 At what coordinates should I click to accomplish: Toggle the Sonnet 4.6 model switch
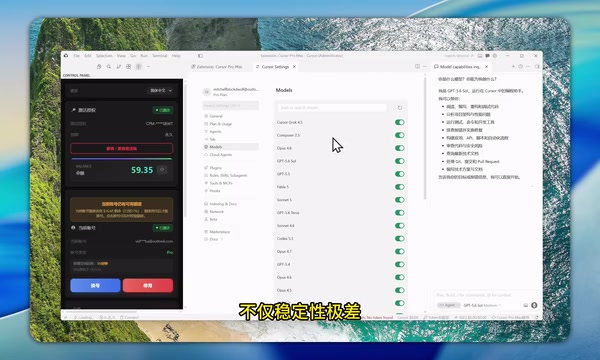399,226
